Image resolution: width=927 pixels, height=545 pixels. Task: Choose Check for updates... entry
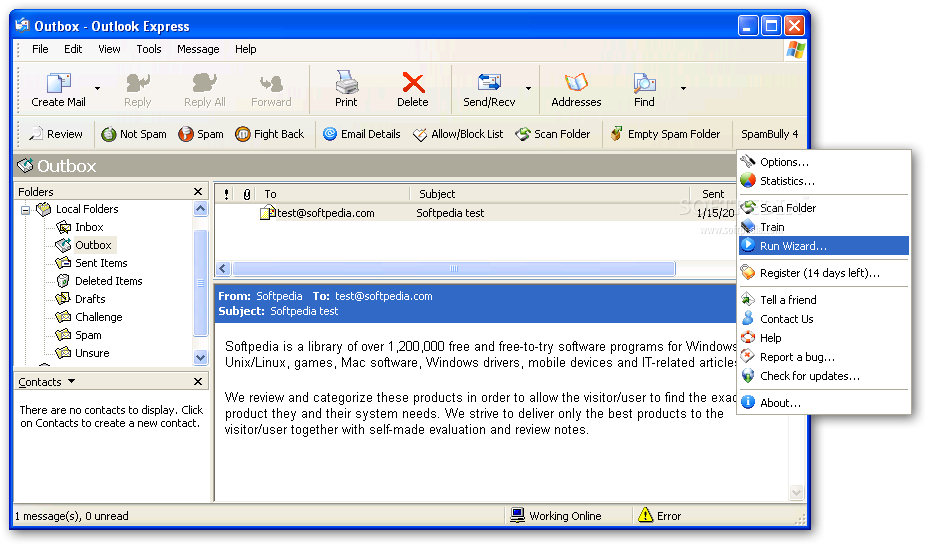(x=824, y=375)
